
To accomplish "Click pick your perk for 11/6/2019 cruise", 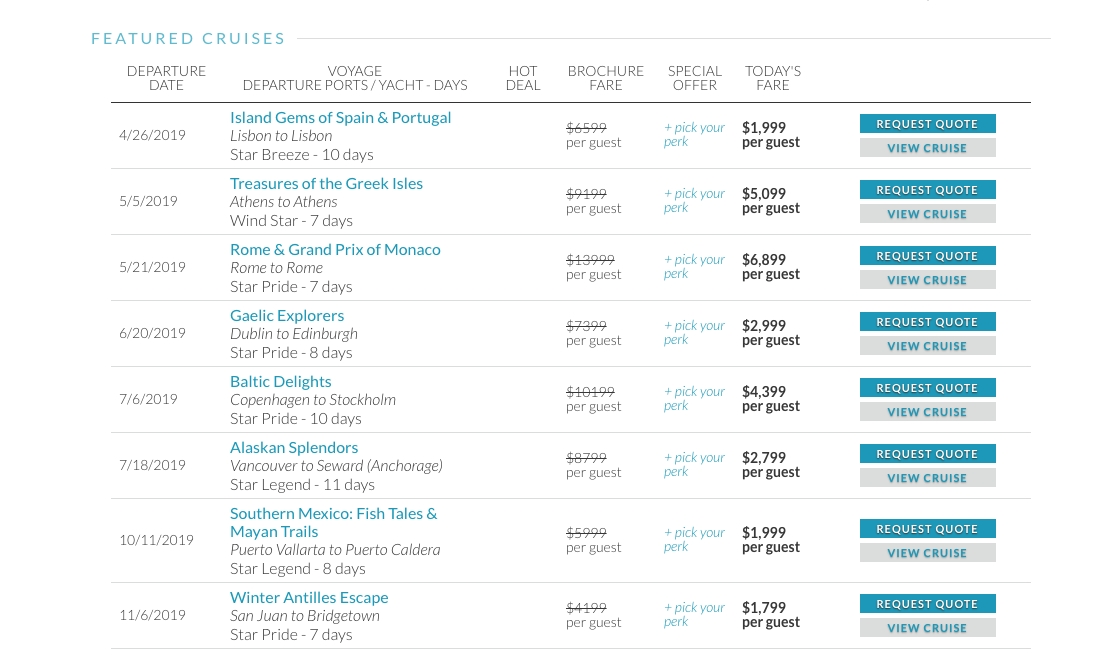I will click(x=694, y=614).
